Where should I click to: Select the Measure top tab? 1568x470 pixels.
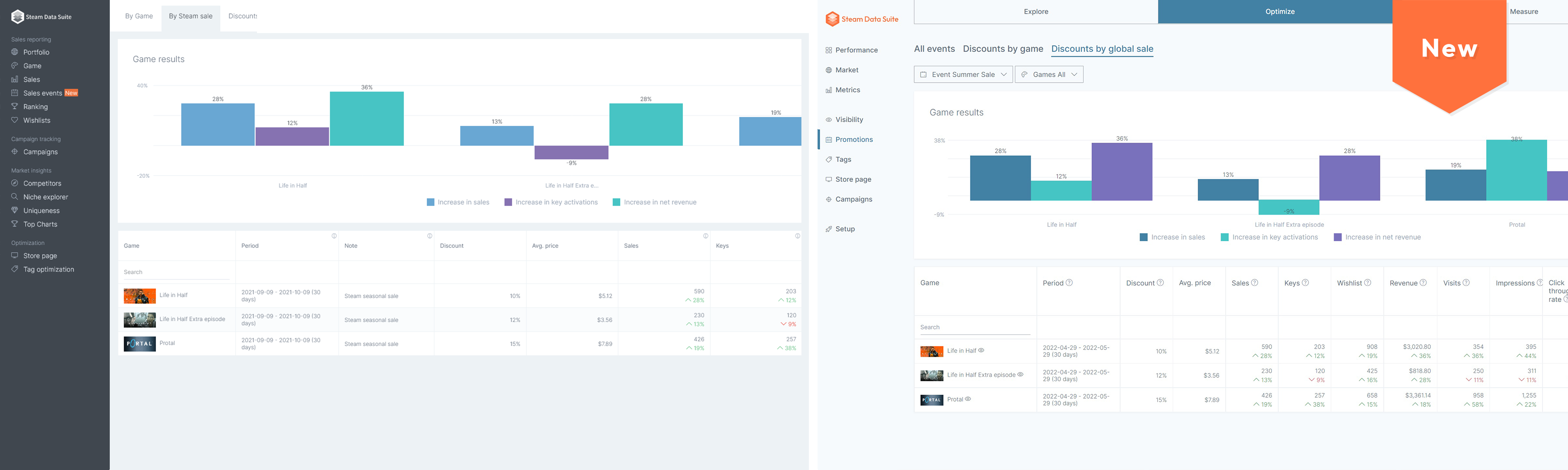[1524, 12]
